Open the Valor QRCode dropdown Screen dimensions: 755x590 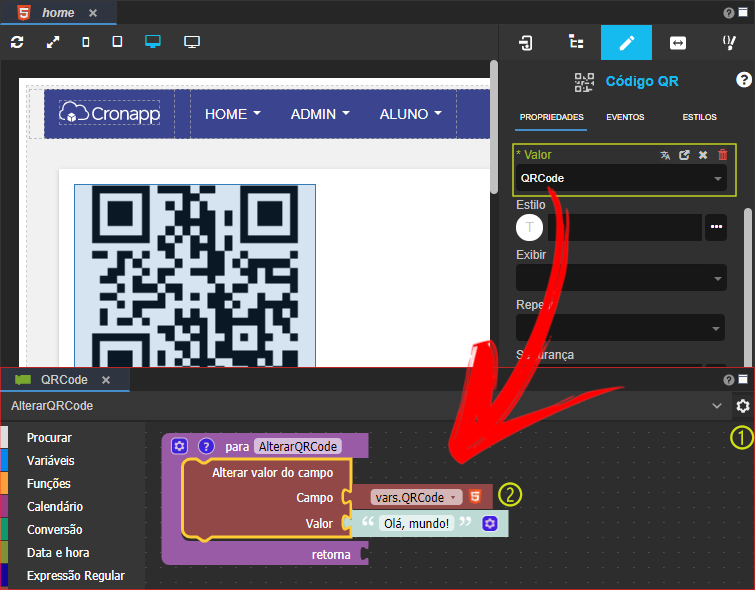click(x=621, y=178)
